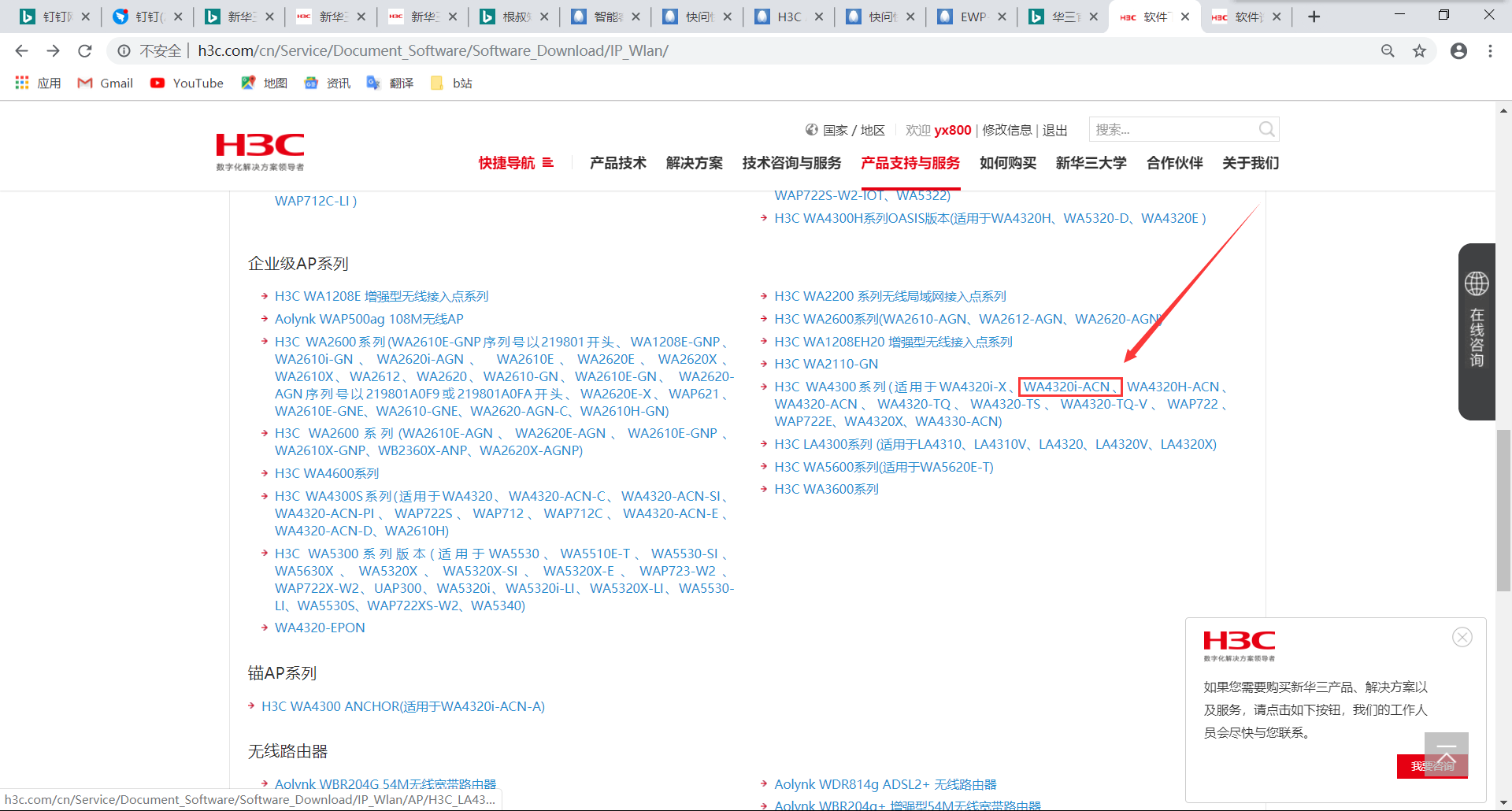Go forward in browser history
This screenshot has width=1512, height=811.
pyautogui.click(x=53, y=51)
